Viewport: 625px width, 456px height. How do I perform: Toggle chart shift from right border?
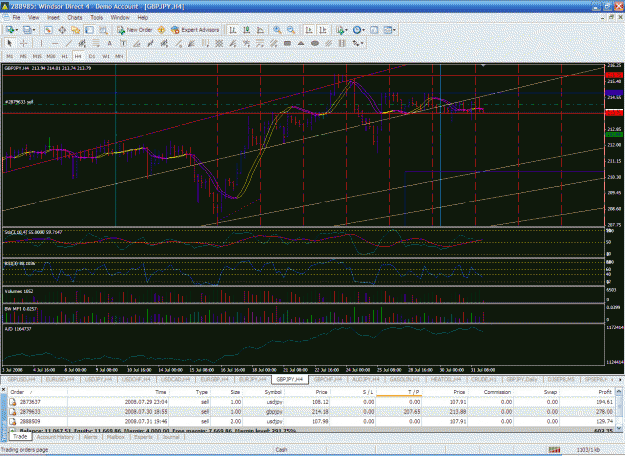pos(323,30)
